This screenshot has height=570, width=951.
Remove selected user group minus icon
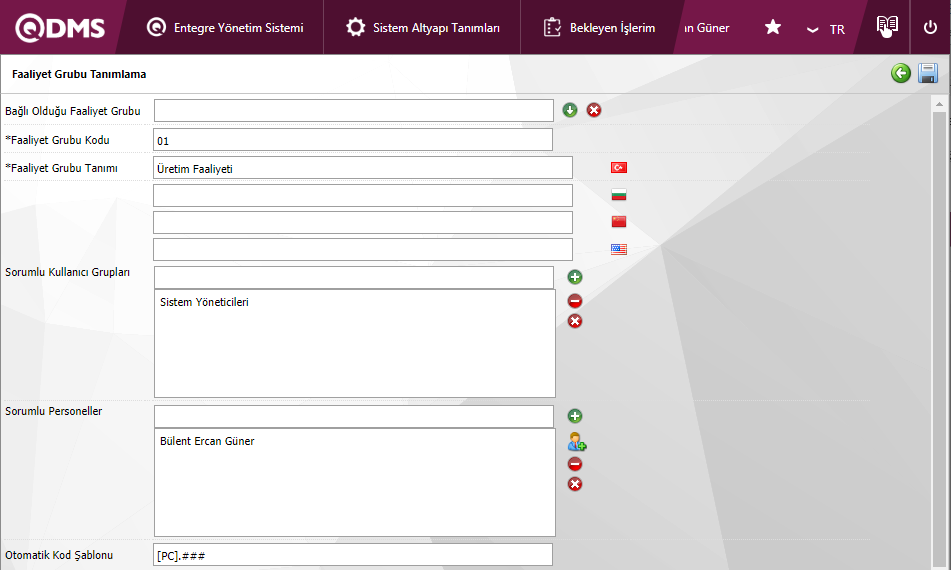coord(575,301)
